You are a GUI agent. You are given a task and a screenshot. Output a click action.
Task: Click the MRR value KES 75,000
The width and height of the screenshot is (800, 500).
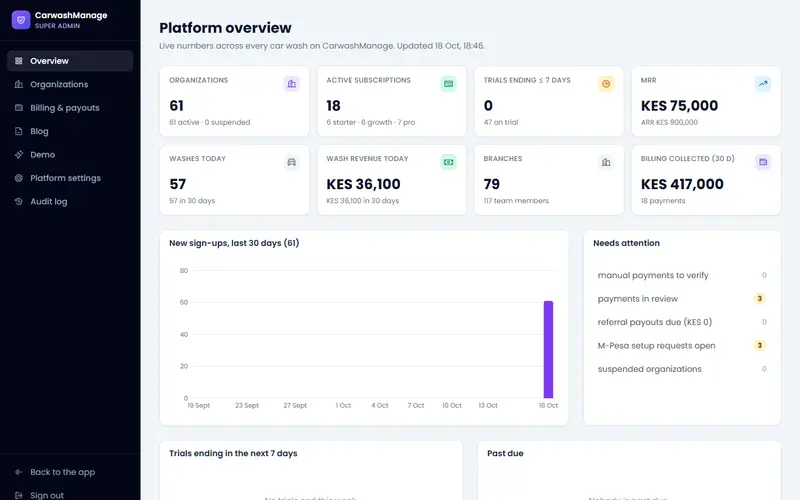coord(680,106)
